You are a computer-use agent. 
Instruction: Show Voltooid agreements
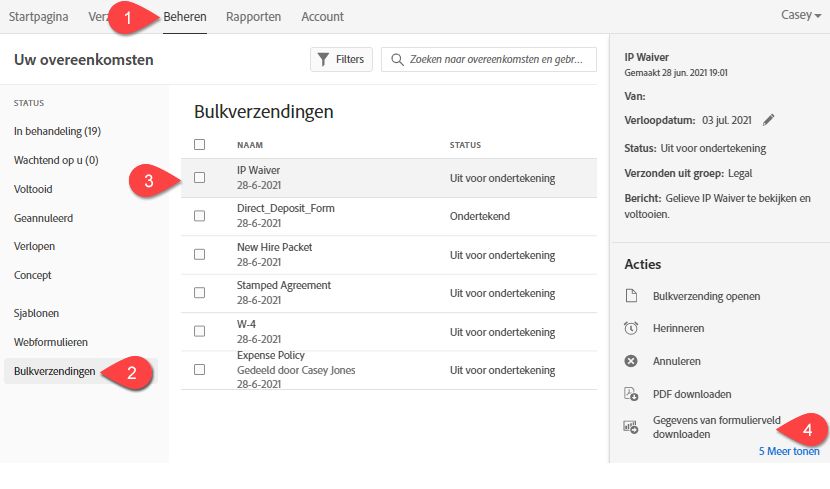(33, 189)
